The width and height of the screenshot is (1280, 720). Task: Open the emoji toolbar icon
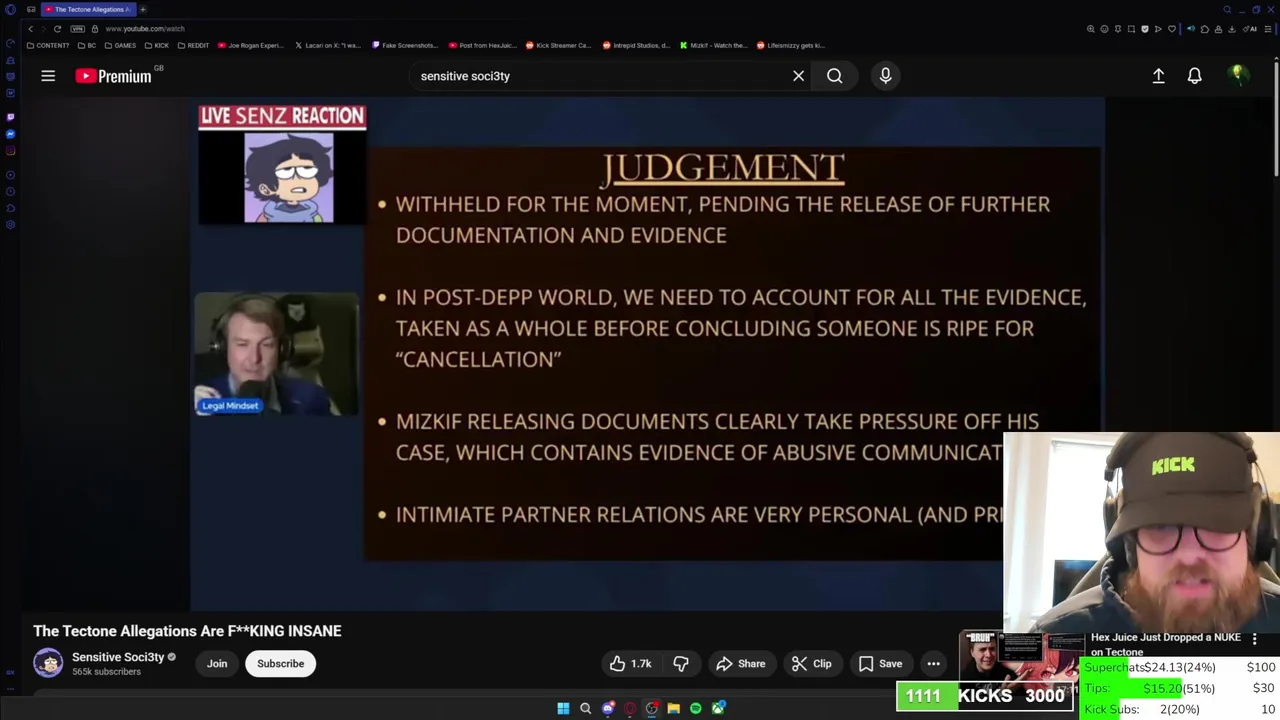[x=1104, y=29]
